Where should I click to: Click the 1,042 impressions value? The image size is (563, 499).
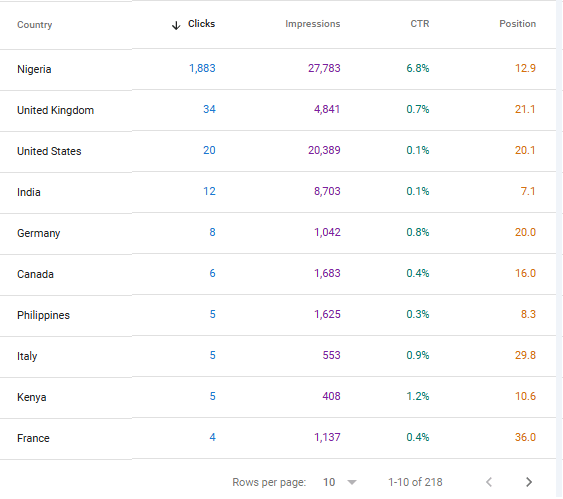click(327, 232)
